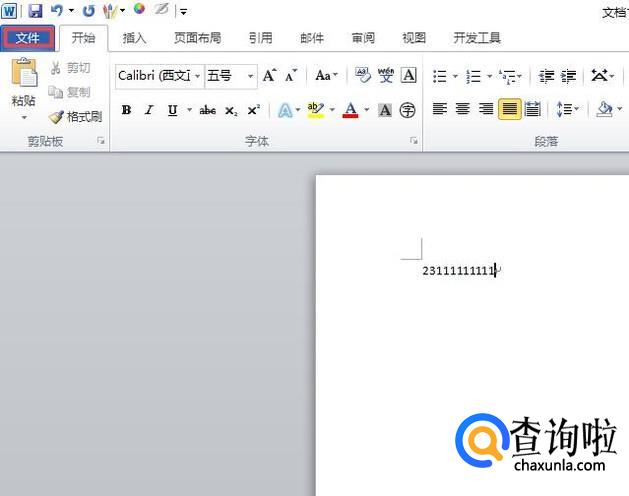This screenshot has height=496, width=629.
Task: Click the Word application icon
Action: (x=9, y=10)
